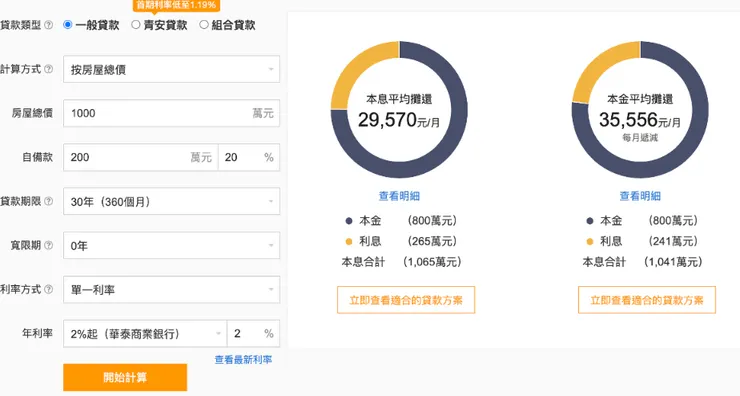Click help icon next to 寬限期
740x396 pixels.
pos(48,245)
